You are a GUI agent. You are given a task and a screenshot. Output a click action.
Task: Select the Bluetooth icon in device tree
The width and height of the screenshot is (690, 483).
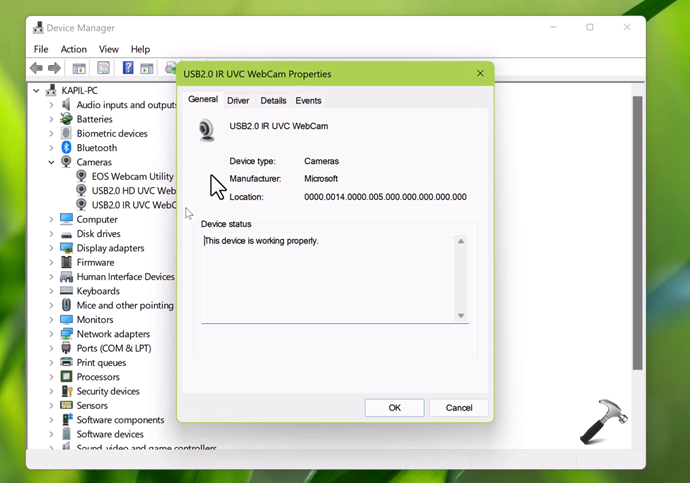click(x=66, y=148)
